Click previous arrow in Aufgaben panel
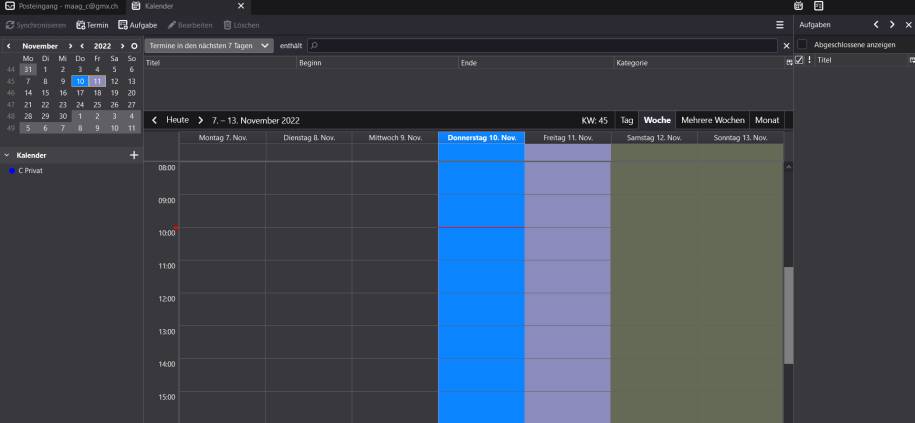 click(x=876, y=25)
